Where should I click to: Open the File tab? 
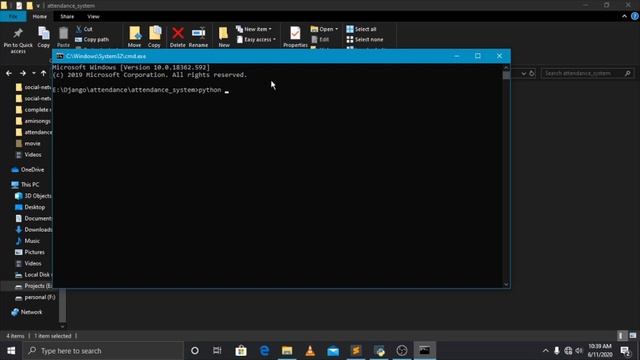[13, 16]
